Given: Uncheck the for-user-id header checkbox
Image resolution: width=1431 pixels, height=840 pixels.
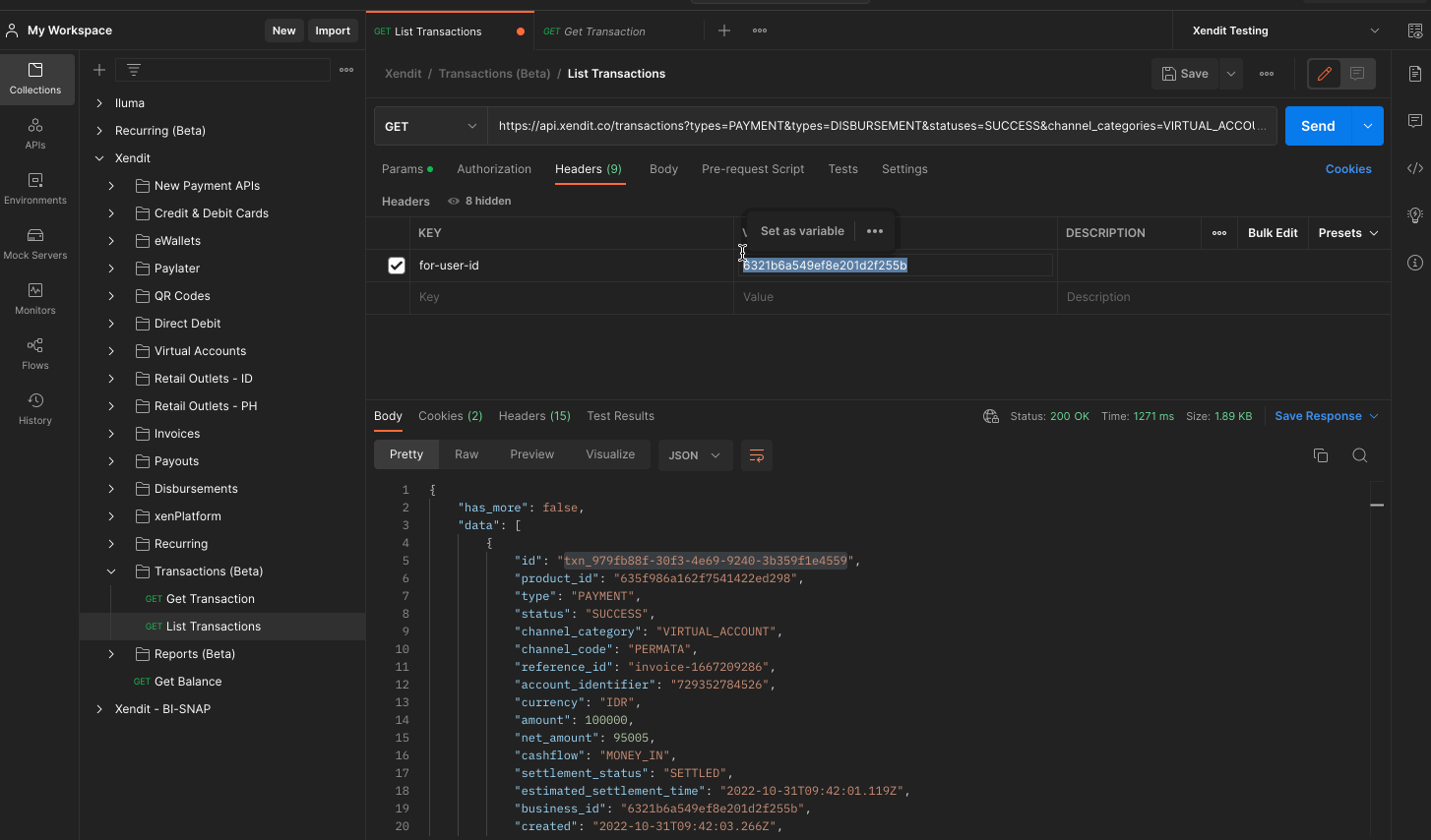Looking at the screenshot, I should 397,266.
